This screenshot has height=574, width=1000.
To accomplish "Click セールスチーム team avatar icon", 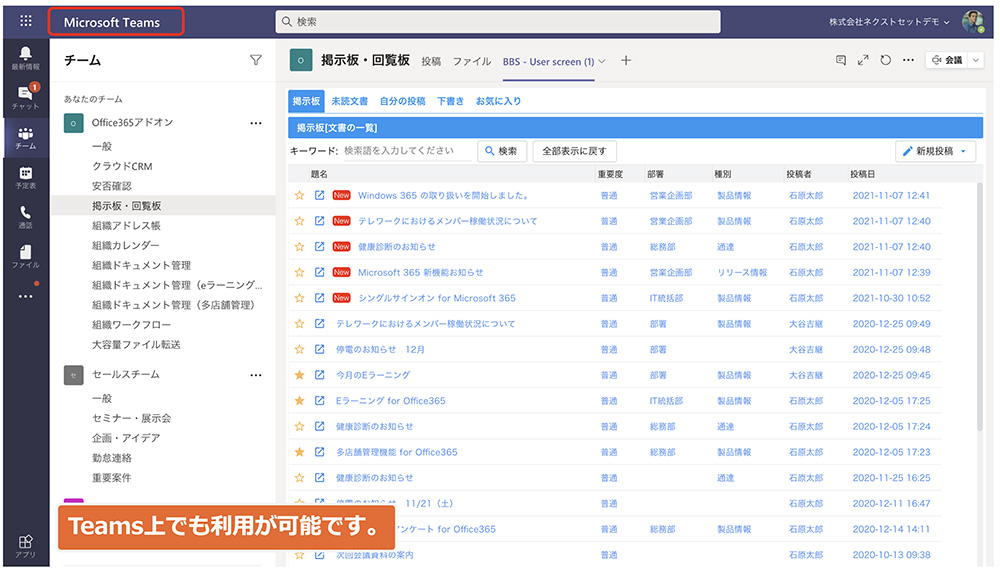I will [73, 375].
